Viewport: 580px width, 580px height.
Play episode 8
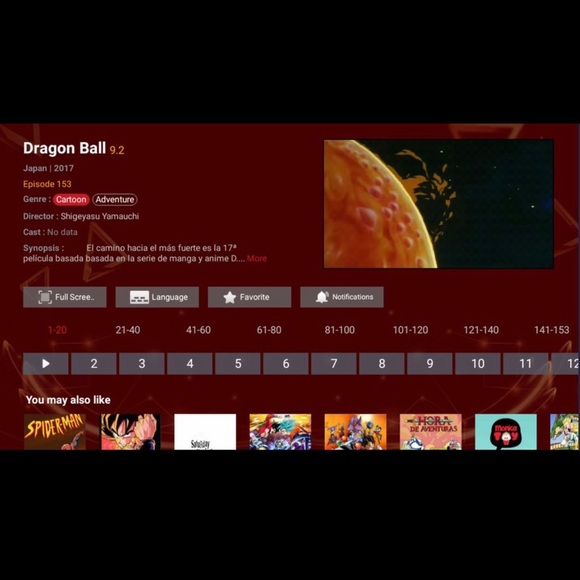coord(382,364)
